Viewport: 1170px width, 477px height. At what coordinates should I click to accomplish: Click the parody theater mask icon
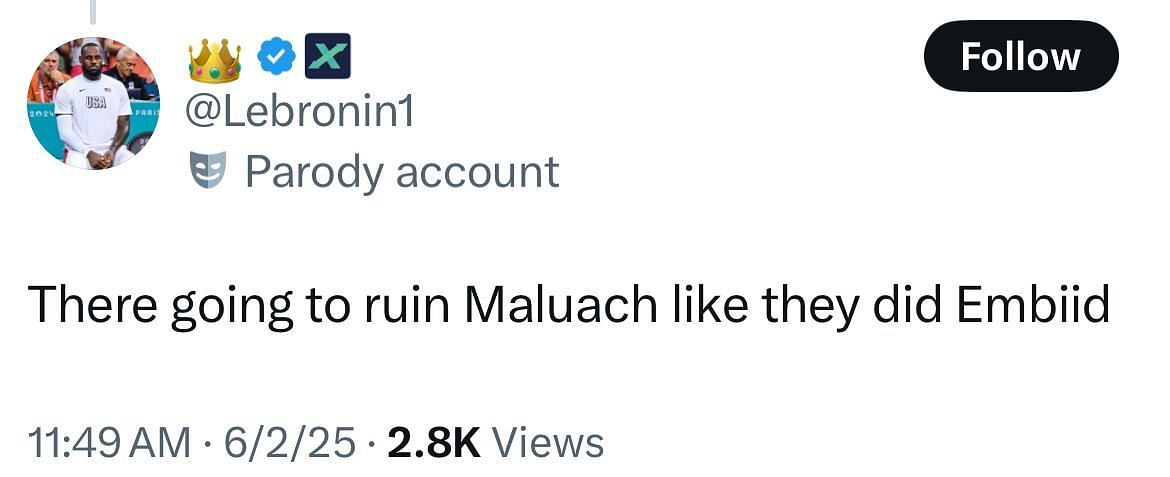click(206, 172)
